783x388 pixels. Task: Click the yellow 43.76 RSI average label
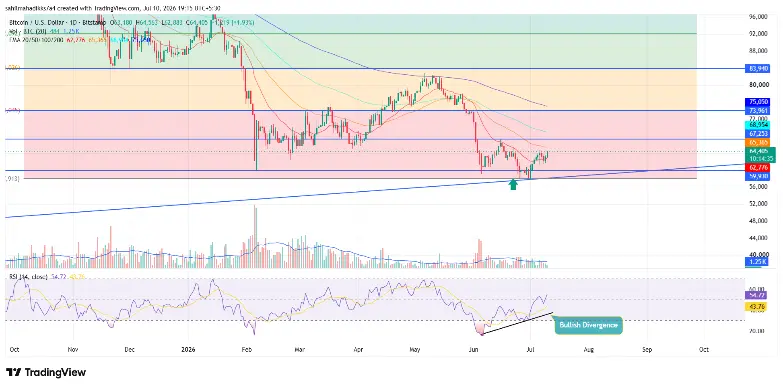point(756,307)
